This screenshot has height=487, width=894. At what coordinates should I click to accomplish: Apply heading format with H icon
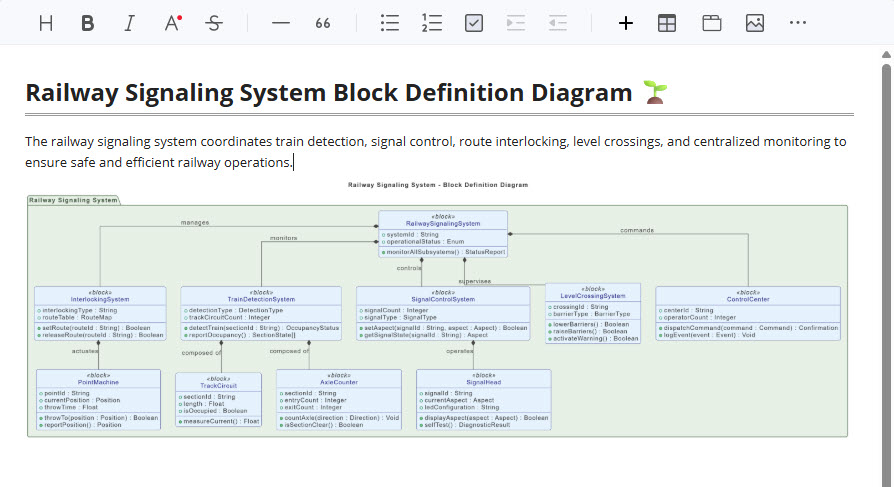(x=46, y=23)
